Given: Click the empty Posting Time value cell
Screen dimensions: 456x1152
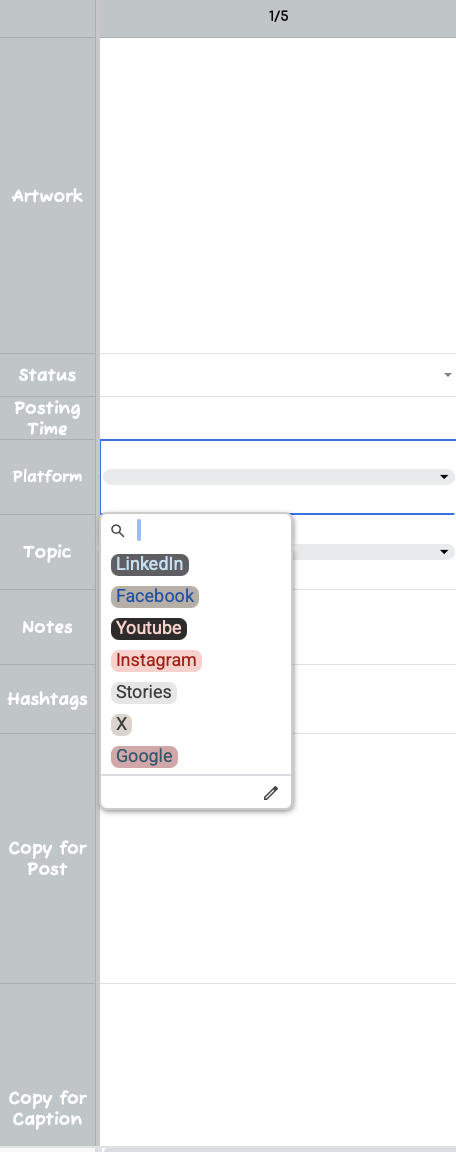Looking at the screenshot, I should tap(278, 418).
